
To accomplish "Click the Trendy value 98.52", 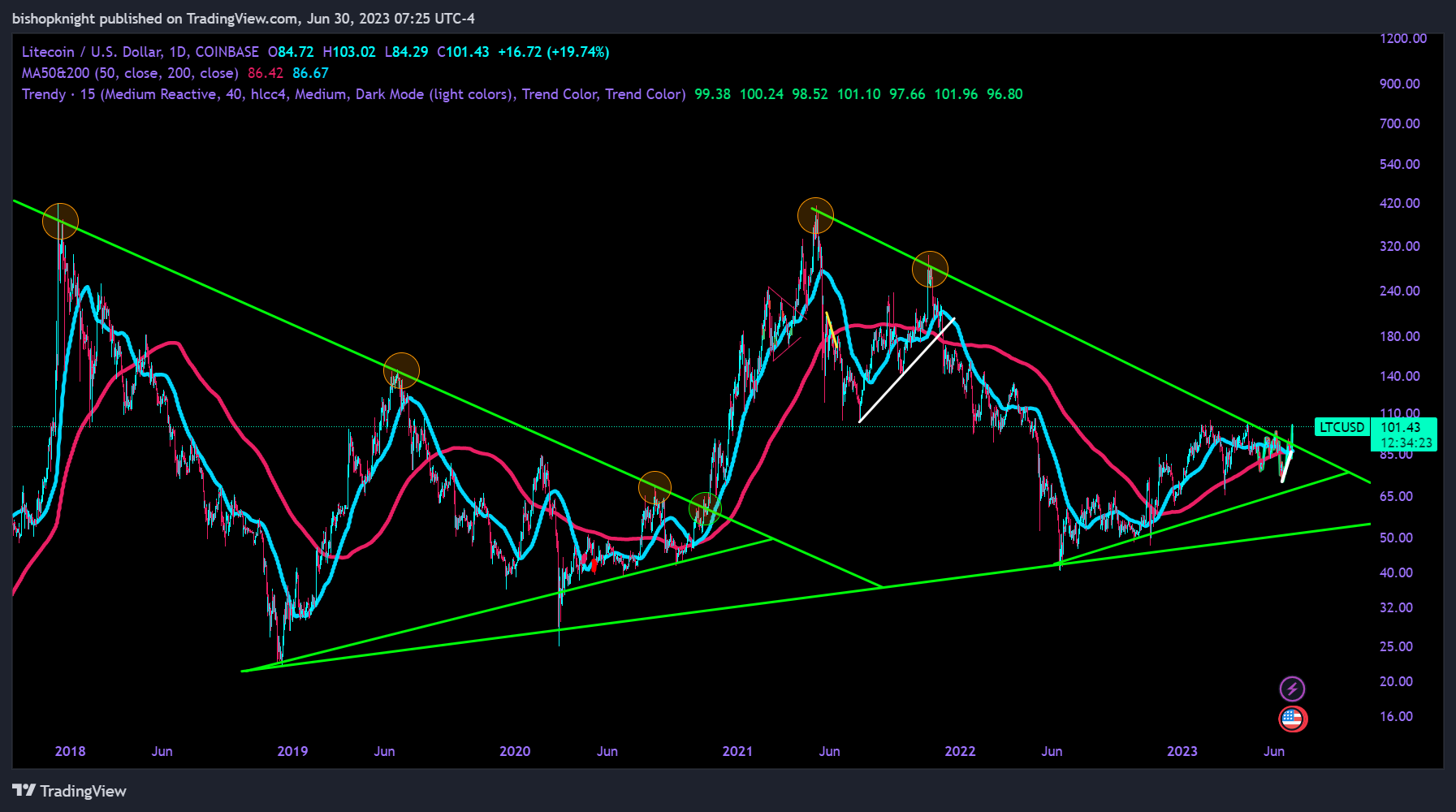I will pos(810,94).
